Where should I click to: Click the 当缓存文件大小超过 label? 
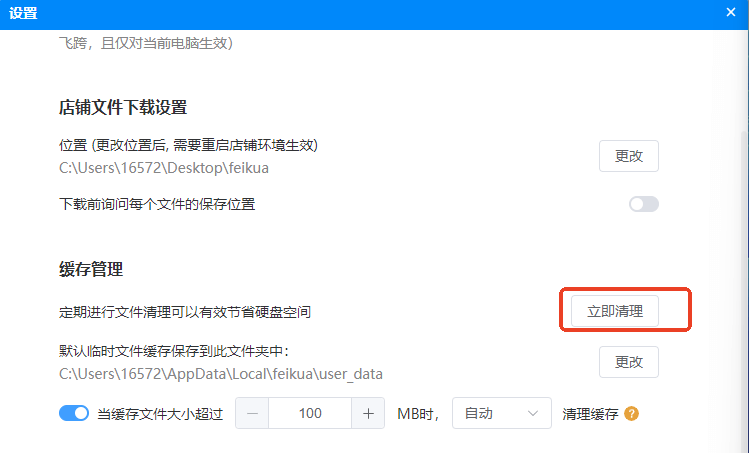pos(160,413)
